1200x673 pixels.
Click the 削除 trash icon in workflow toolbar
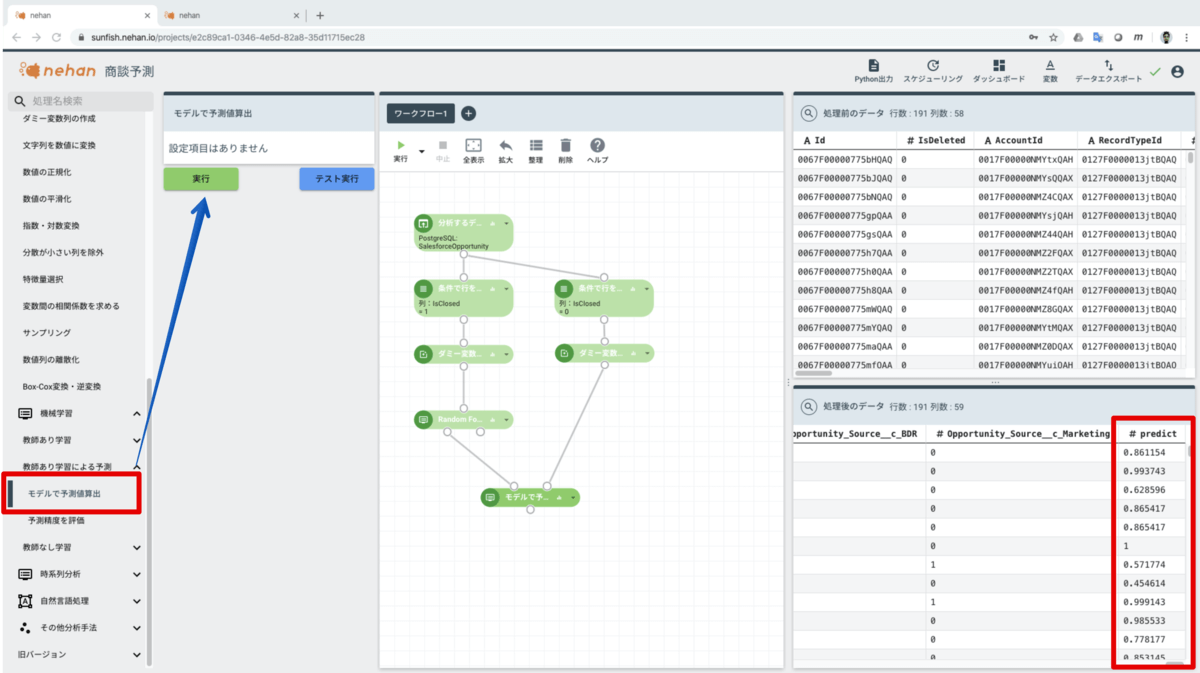pos(566,151)
